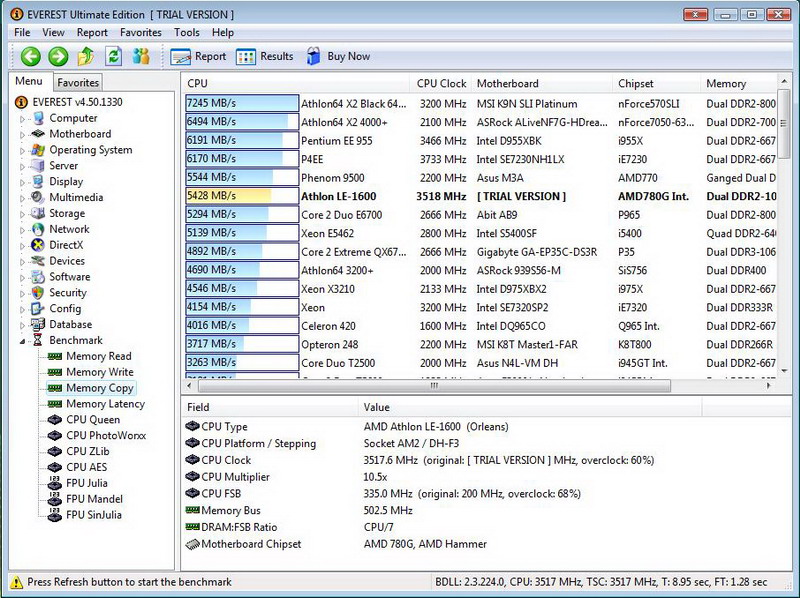This screenshot has width=800, height=598.
Task: Select the Database icon in tree
Action: tap(38, 325)
